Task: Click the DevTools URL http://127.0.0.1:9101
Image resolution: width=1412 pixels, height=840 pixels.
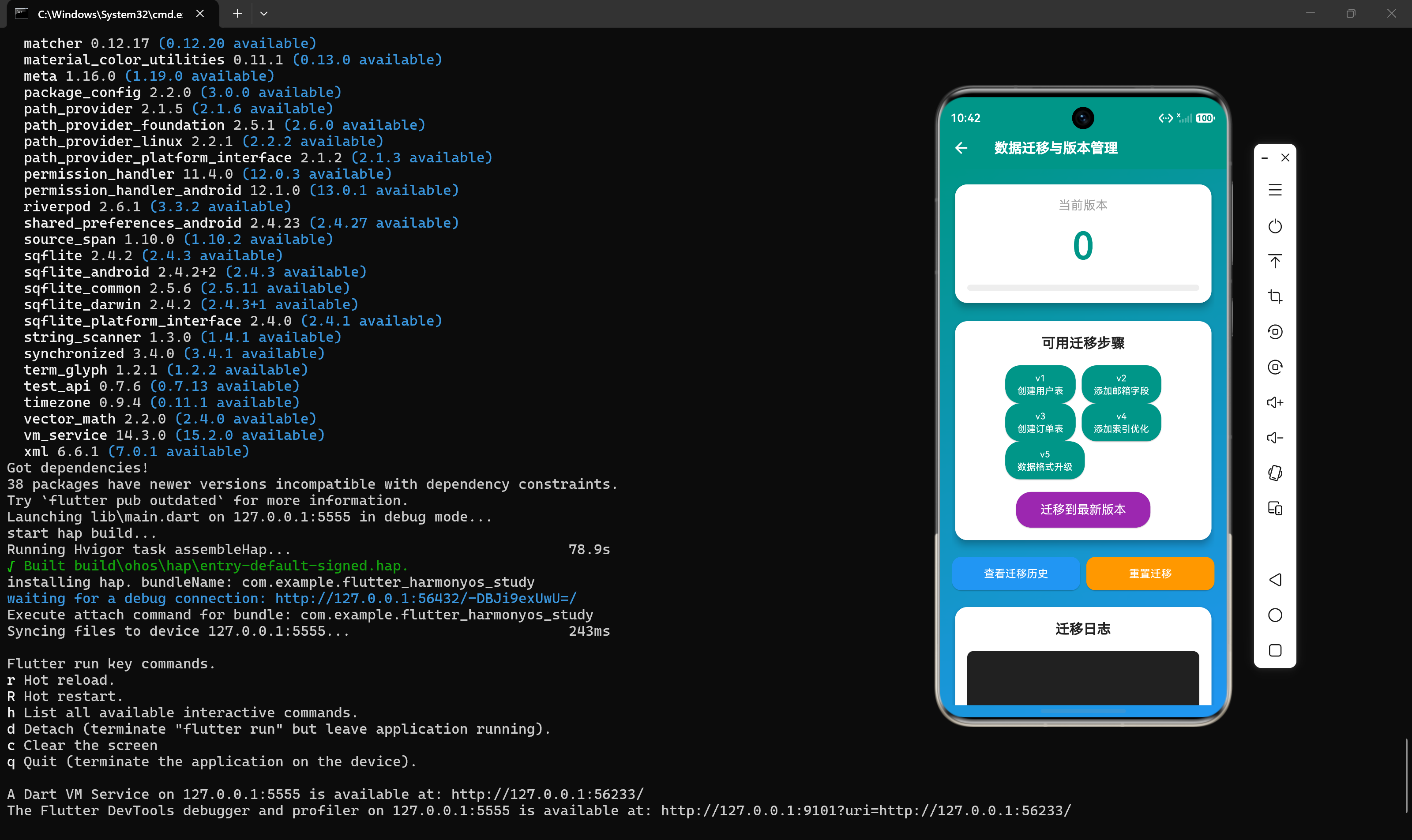Action: 866,810
